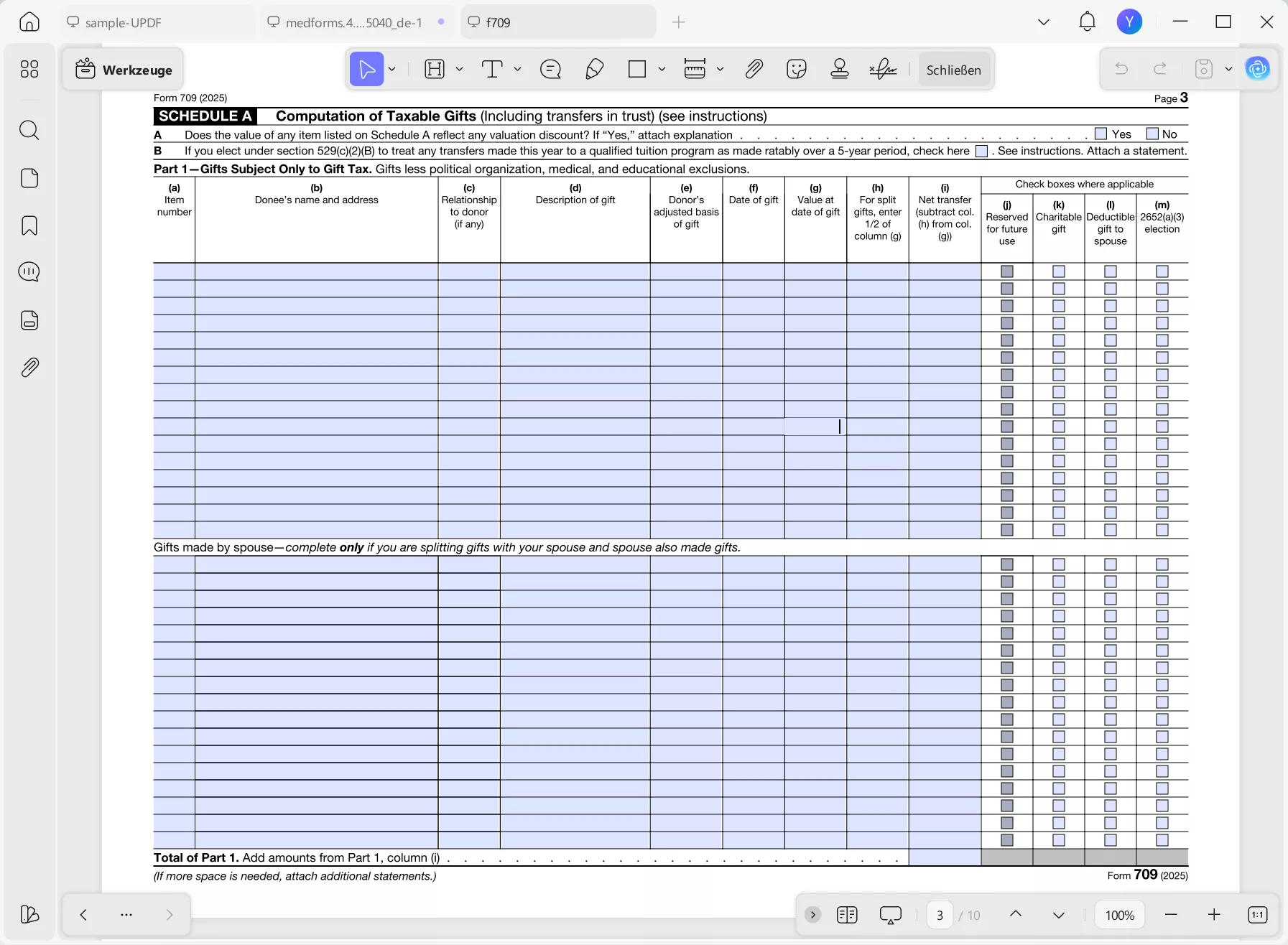Open a new tab with plus button
Viewport: 1288px width, 945px height.
pos(679,22)
